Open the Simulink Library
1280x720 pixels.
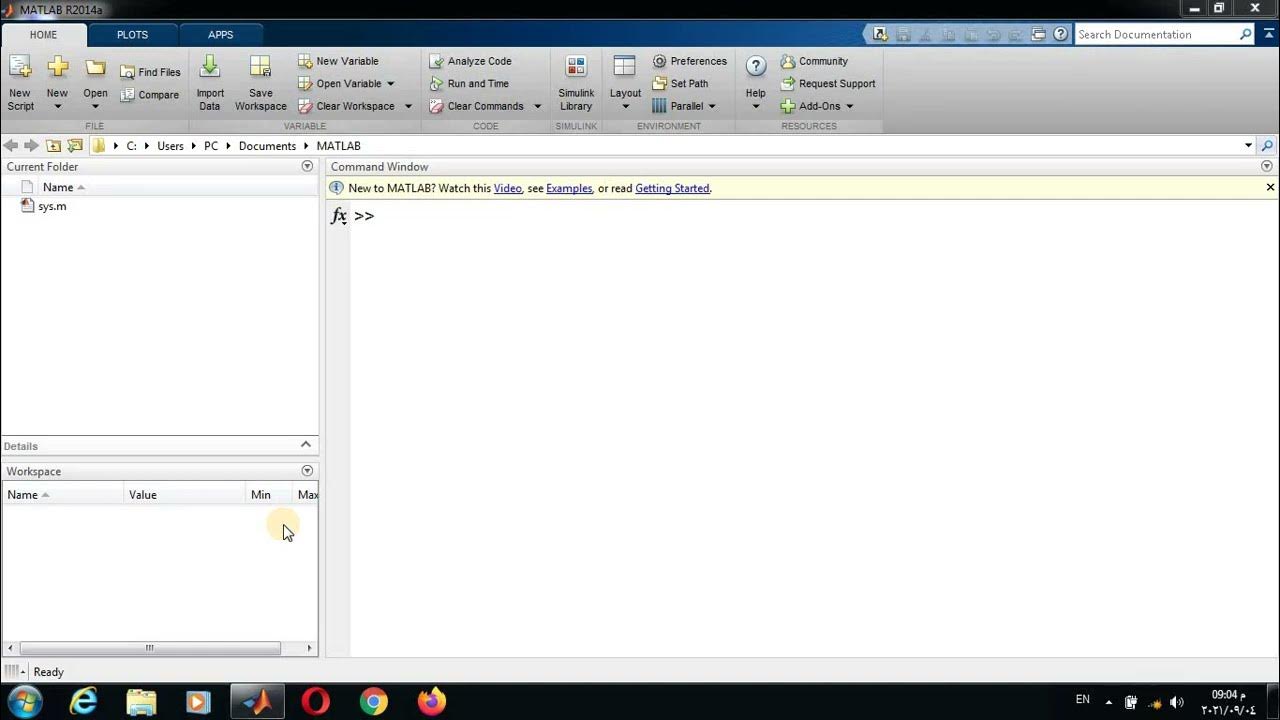[x=576, y=82]
